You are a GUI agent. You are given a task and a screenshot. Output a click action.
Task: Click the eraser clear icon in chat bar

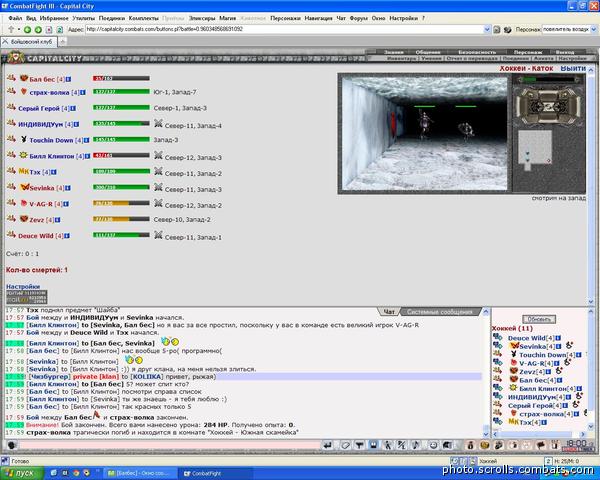point(346,445)
